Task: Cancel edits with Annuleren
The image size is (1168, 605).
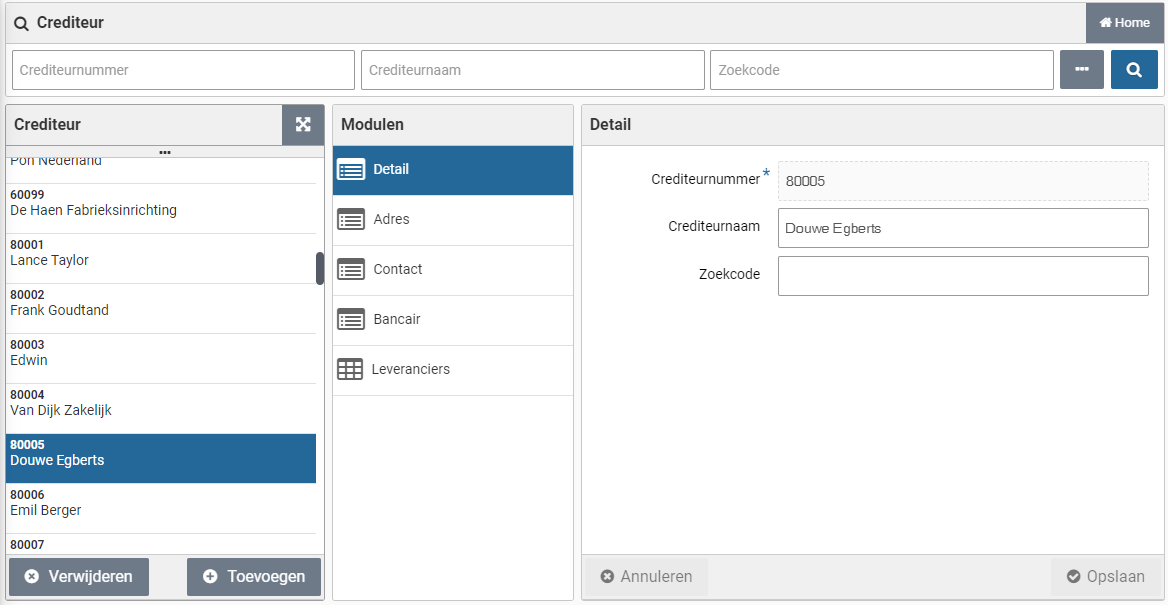Action: (x=646, y=577)
